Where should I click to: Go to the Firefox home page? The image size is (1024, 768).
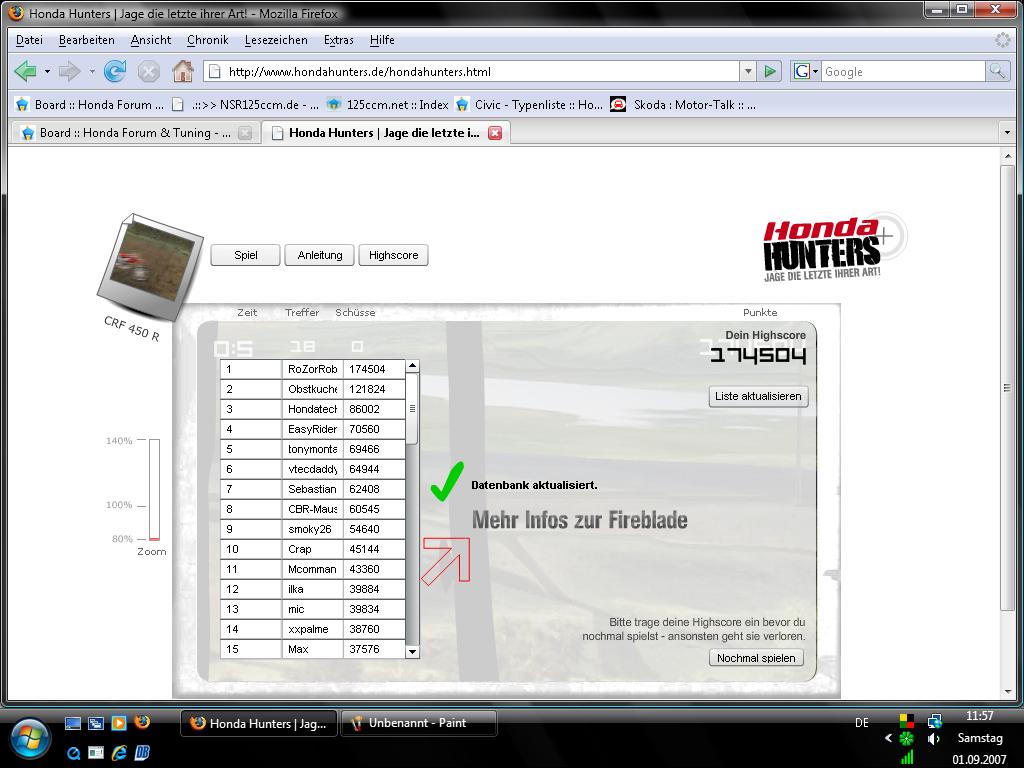point(183,71)
